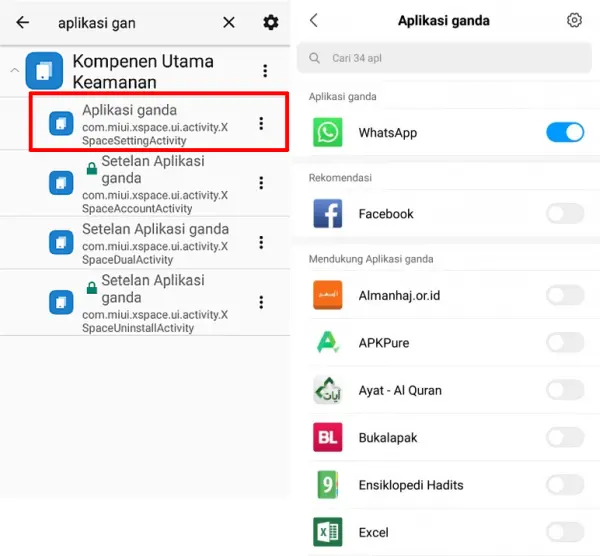600x556 pixels.
Task: Click the Facebook app icon
Action: click(328, 214)
